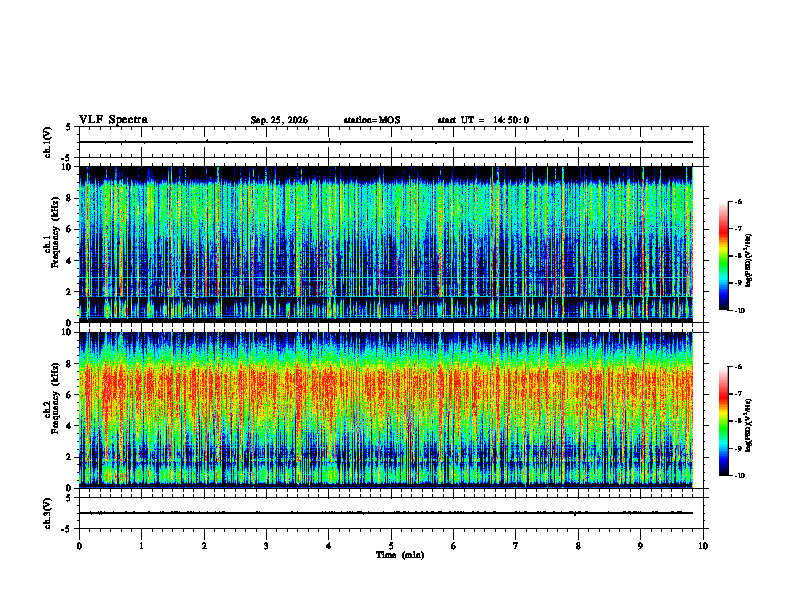Click the ch.1 spectrogram upper color bar

pyautogui.click(x=723, y=256)
